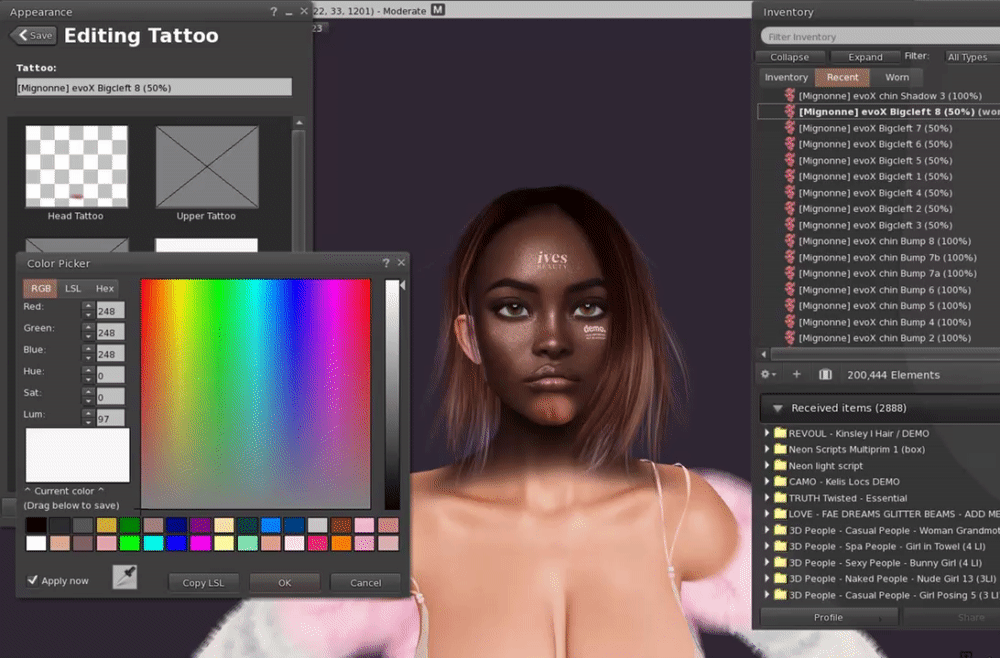The height and width of the screenshot is (658, 1000).
Task: Click the Expand button in Inventory
Action: point(865,57)
